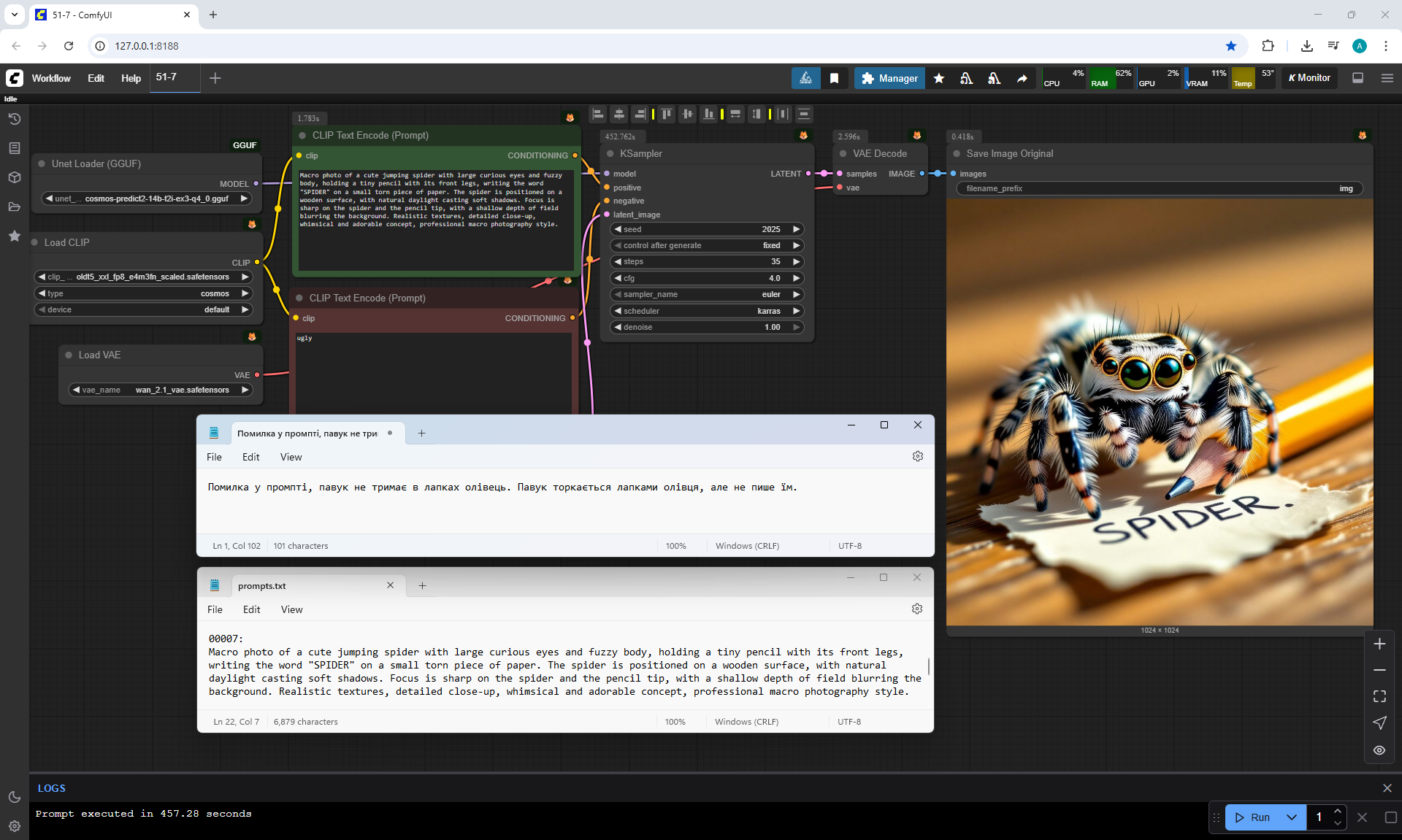This screenshot has height=840, width=1402.
Task: Open the sampler_name euler dropdown
Action: 707,294
